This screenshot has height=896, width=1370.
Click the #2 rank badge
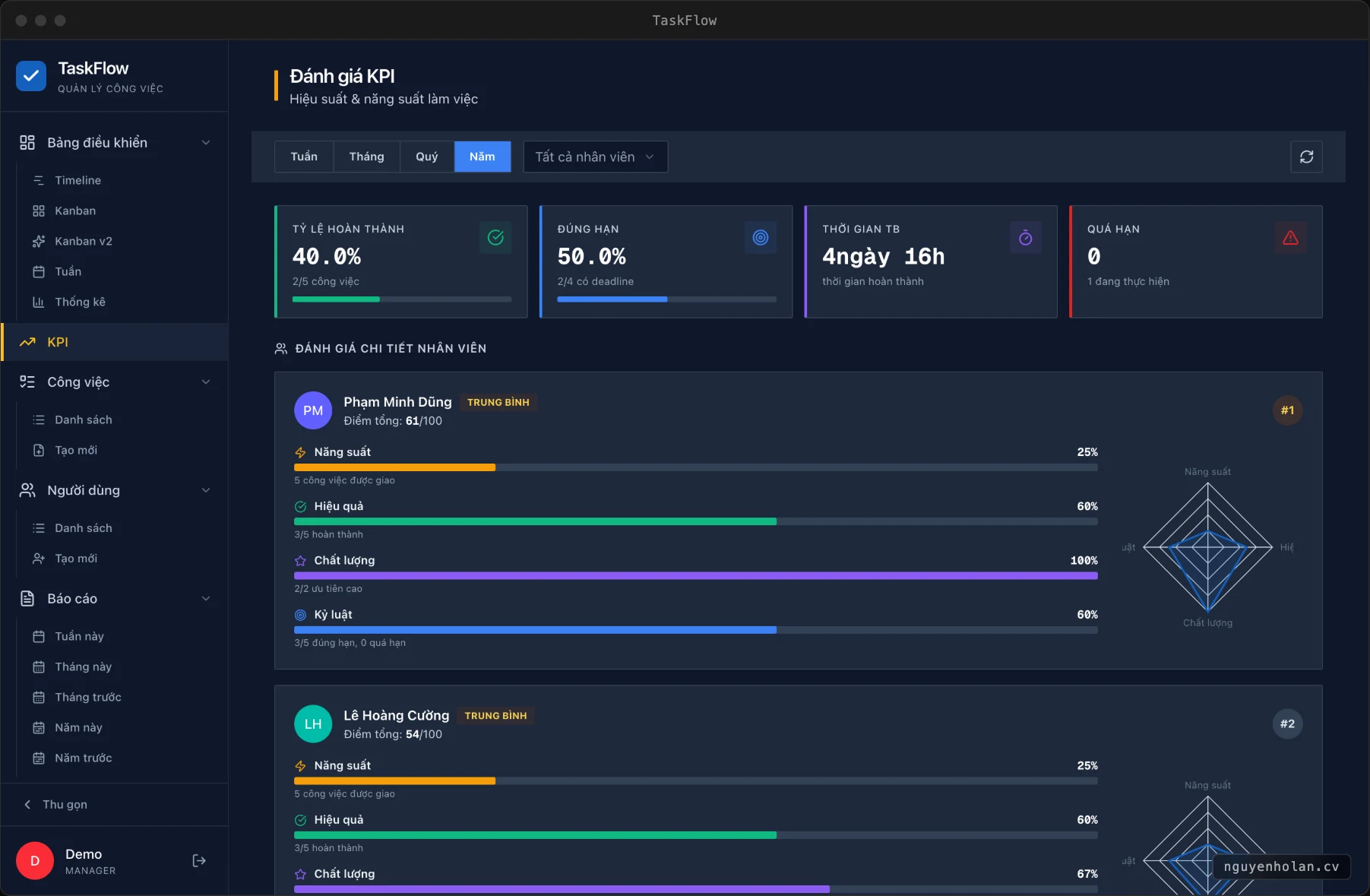click(x=1287, y=724)
